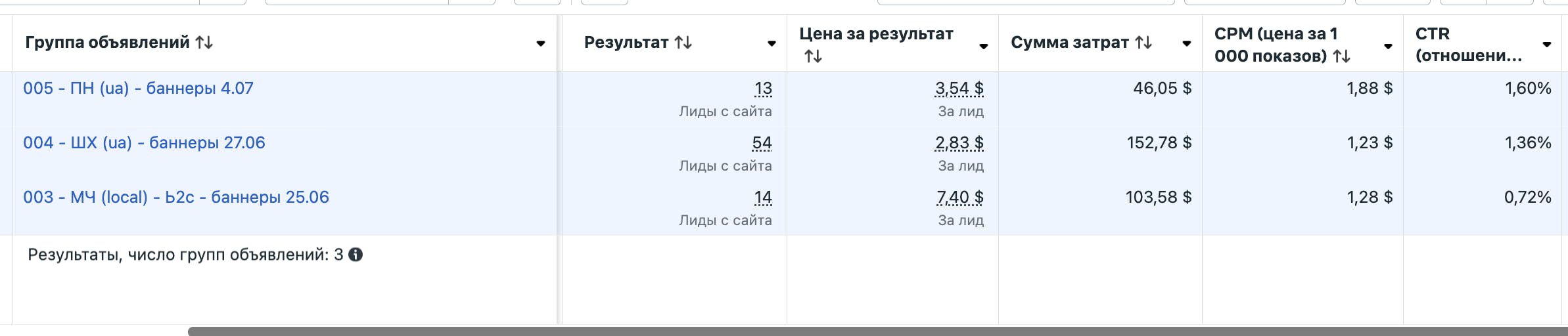Open Группа объявлений column dropdown menu

click(x=540, y=43)
